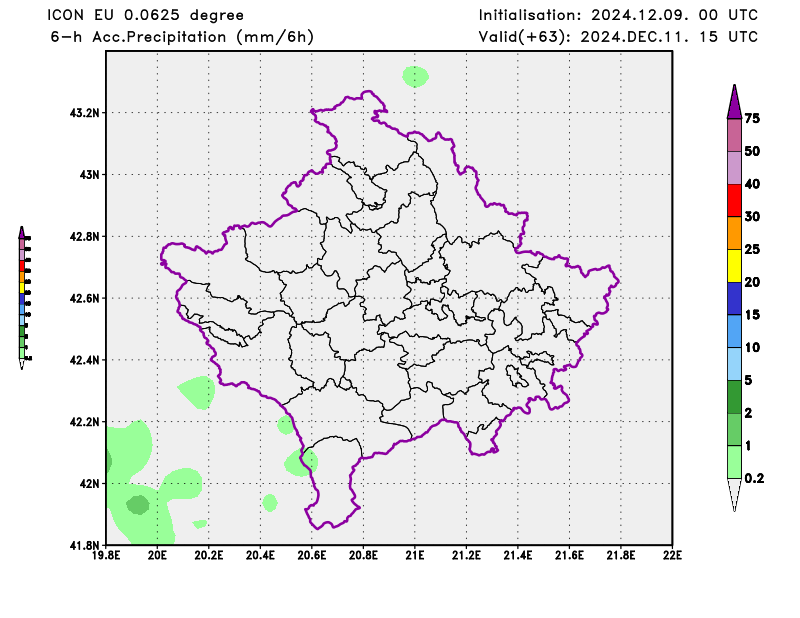Click the 20.8E longitude axis label
This screenshot has width=800, height=618.
[363, 555]
